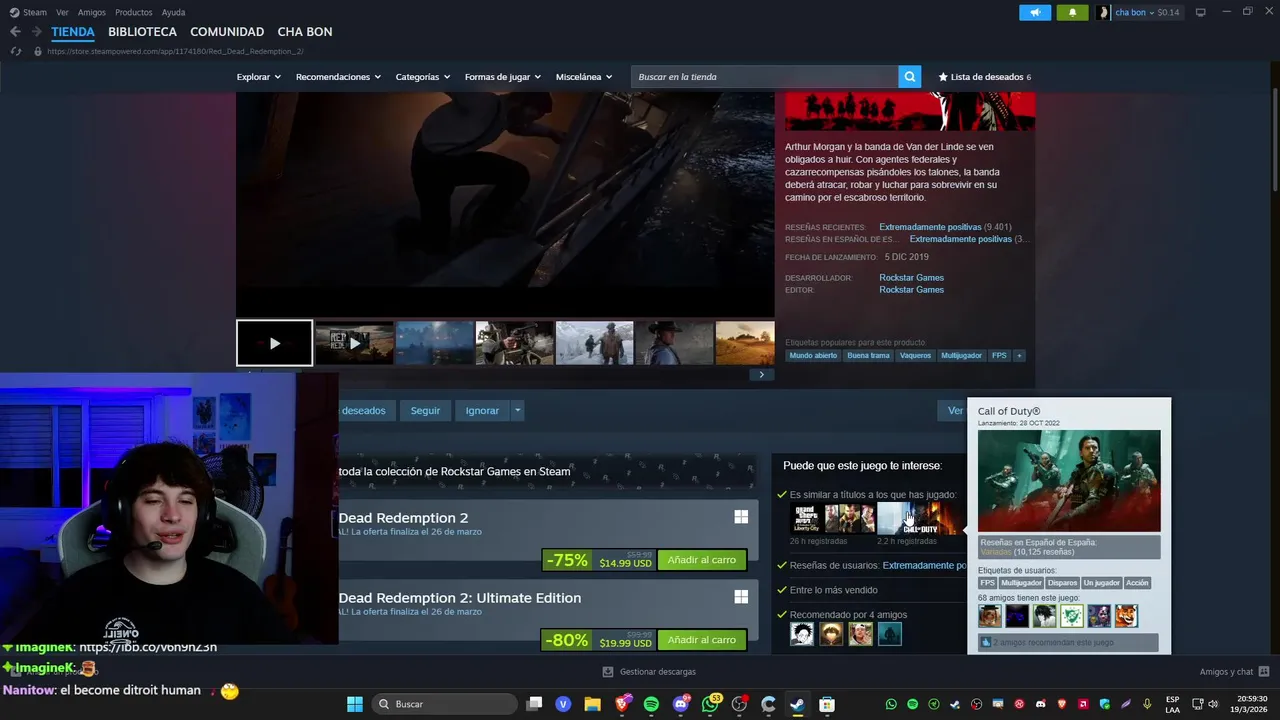Add Red Dead Redemption 2 to cart
1280x720 pixels.
pyautogui.click(x=701, y=560)
